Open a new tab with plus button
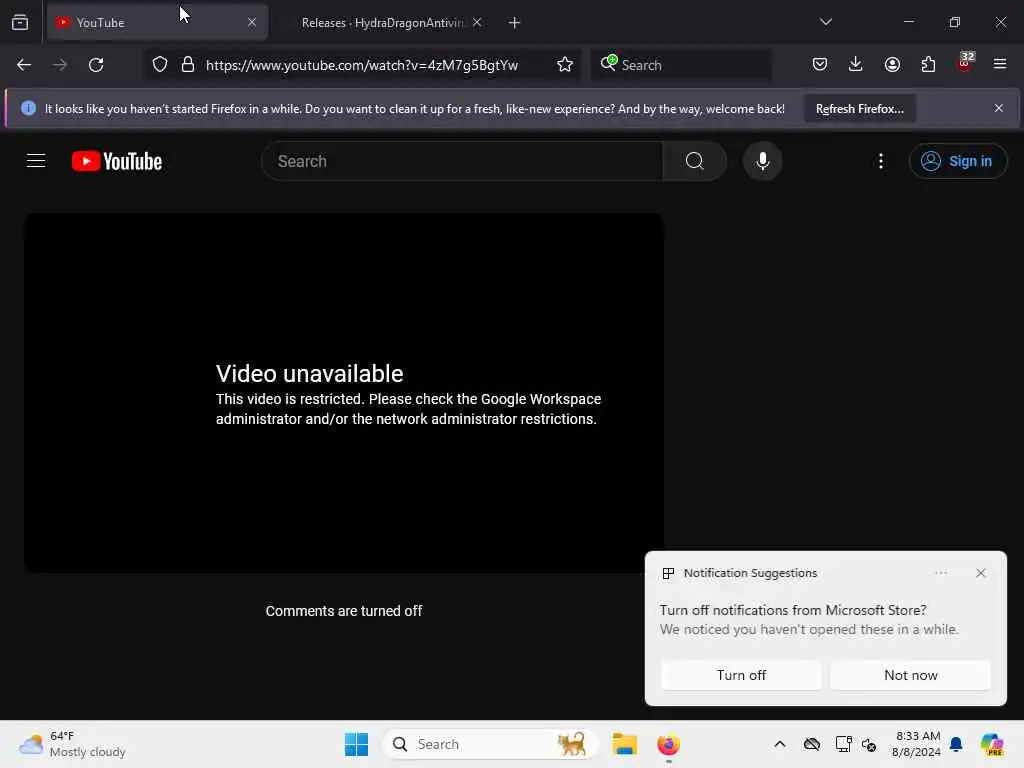1024x768 pixels. tap(515, 23)
